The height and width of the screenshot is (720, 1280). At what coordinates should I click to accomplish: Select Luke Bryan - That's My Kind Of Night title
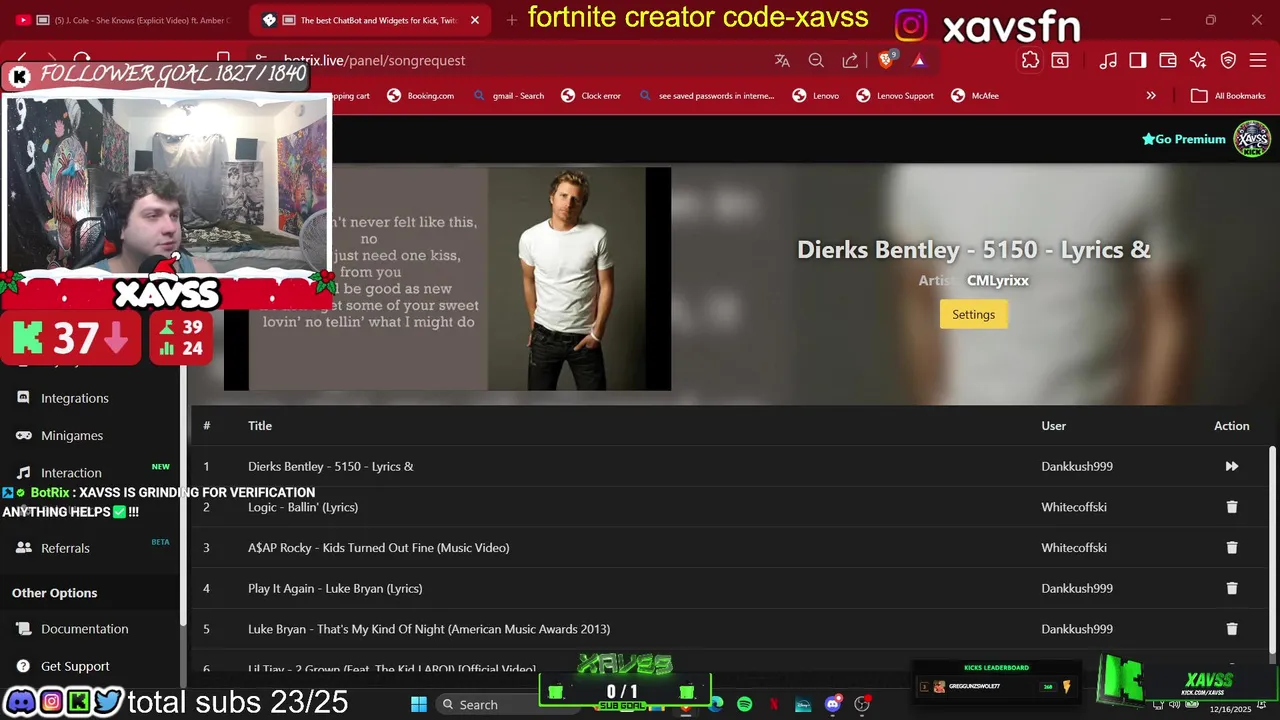[429, 629]
